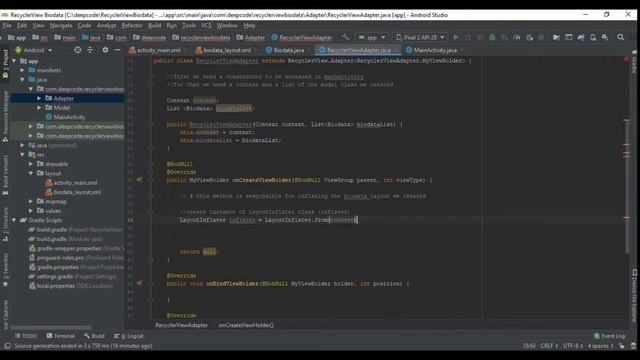Open the Navigate menu
Image resolution: width=640 pixels, height=360 pixels.
coord(61,25)
